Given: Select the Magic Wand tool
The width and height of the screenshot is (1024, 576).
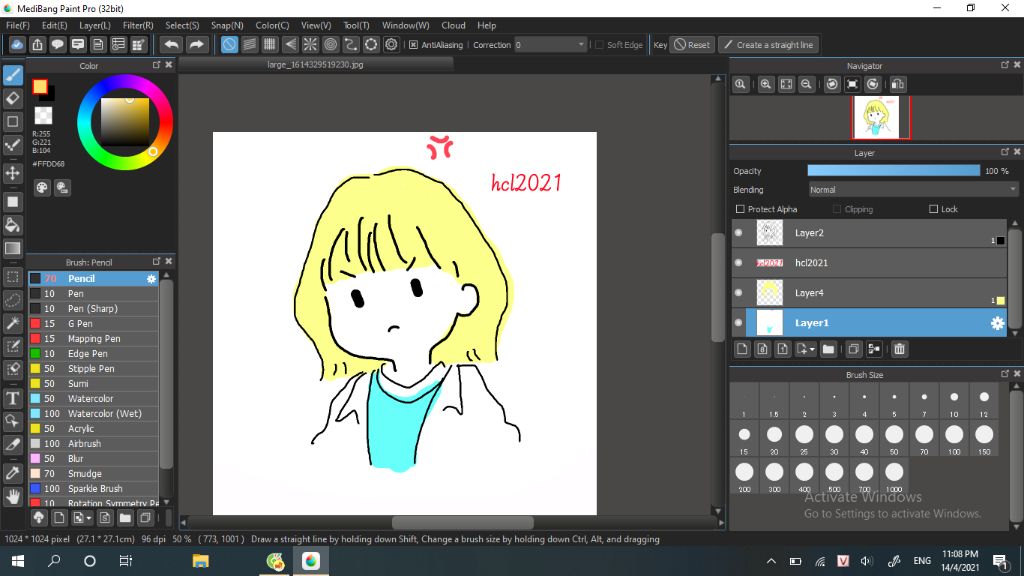Looking at the screenshot, I should tap(12, 323).
